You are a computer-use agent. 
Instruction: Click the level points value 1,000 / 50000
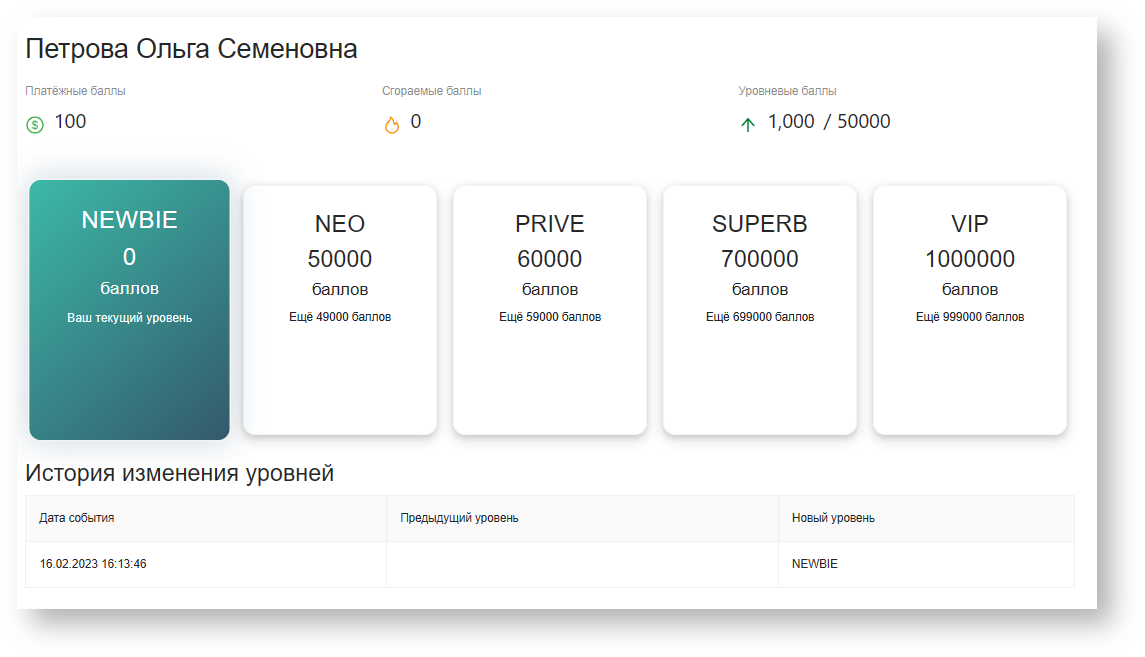click(x=829, y=122)
